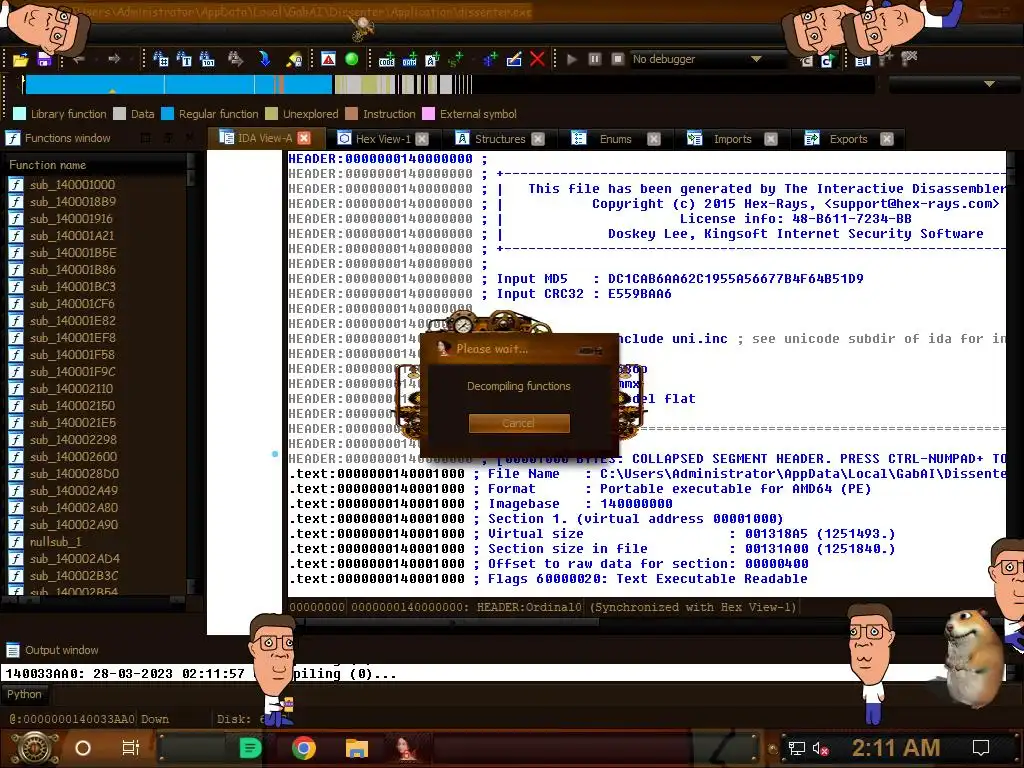The height and width of the screenshot is (768, 1024).
Task: Click the Python console button
Action: (x=24, y=694)
